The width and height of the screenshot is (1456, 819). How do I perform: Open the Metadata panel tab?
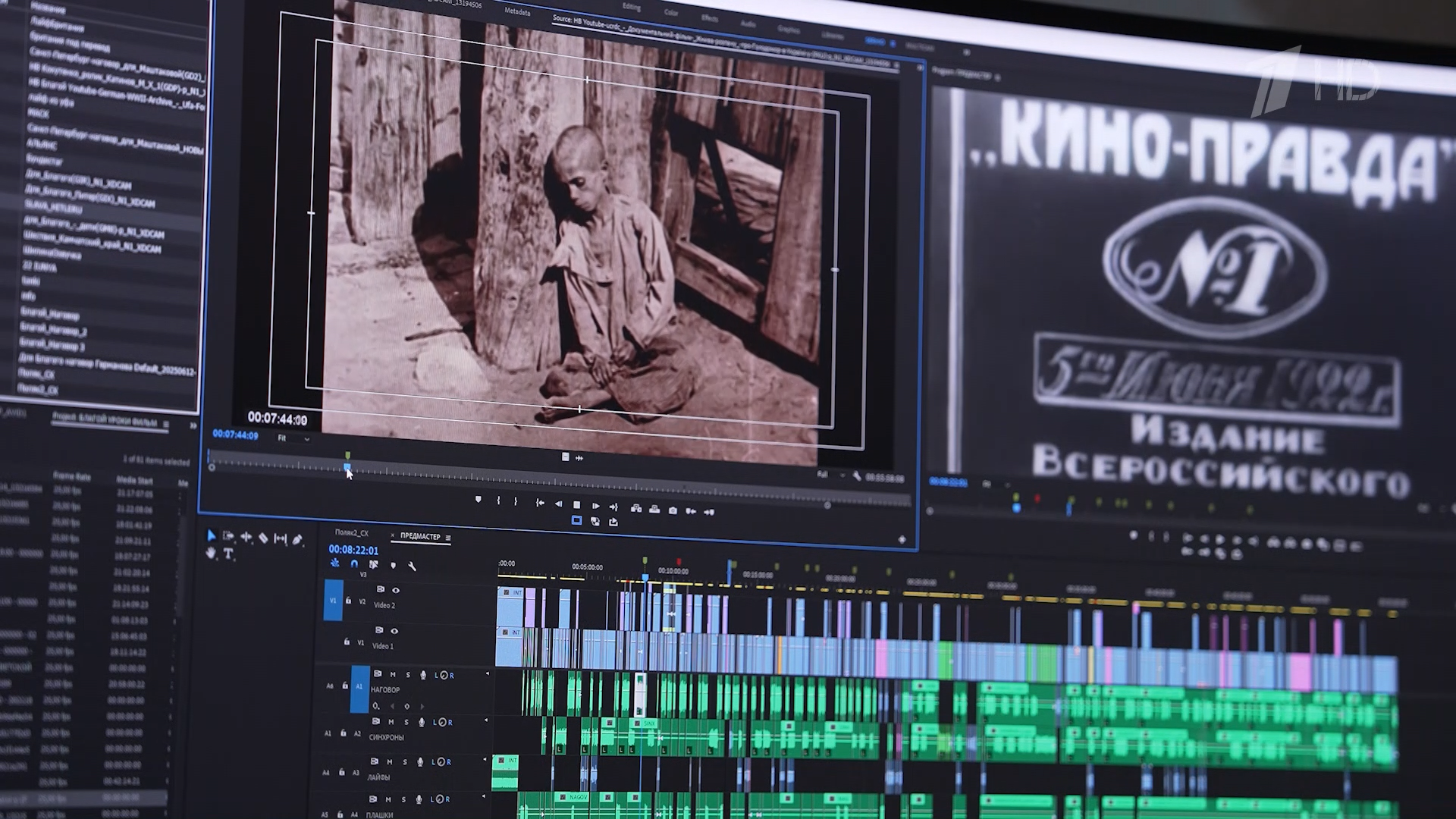coord(517,11)
